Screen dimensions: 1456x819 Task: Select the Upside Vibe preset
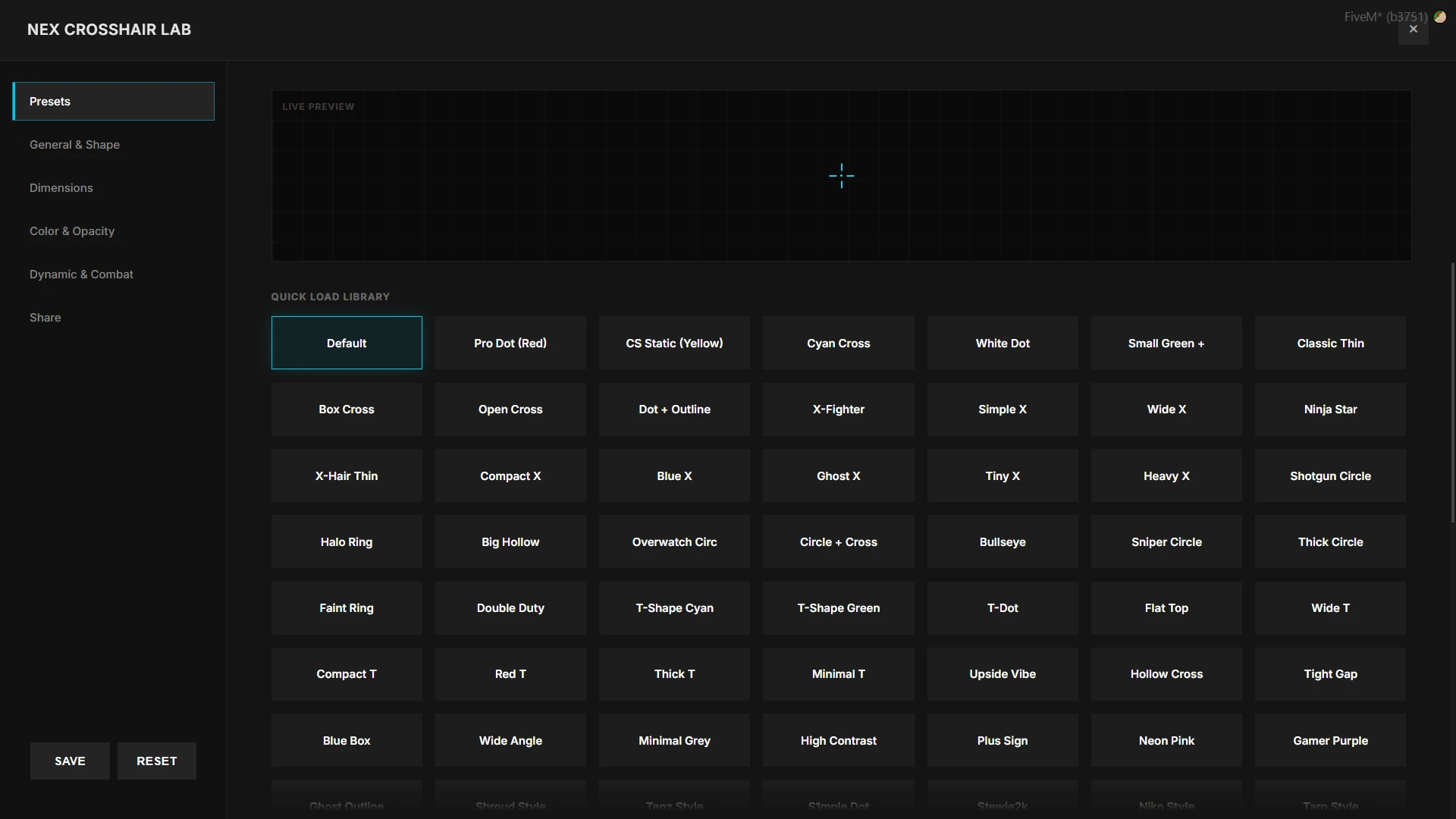(1003, 674)
